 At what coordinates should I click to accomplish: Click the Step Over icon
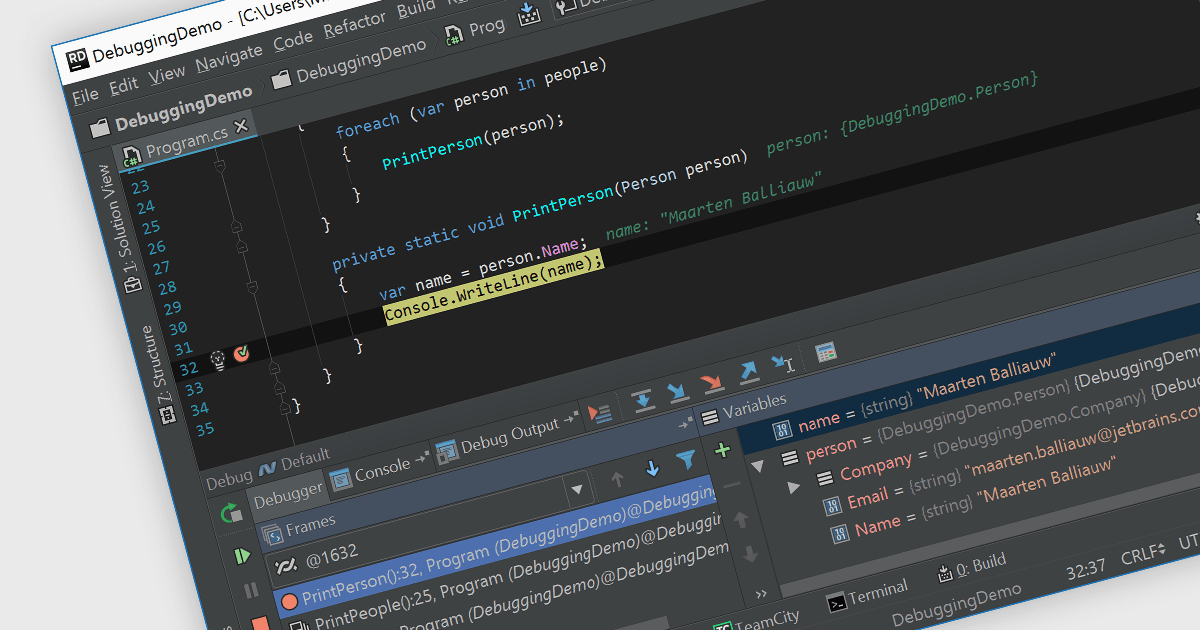645,401
